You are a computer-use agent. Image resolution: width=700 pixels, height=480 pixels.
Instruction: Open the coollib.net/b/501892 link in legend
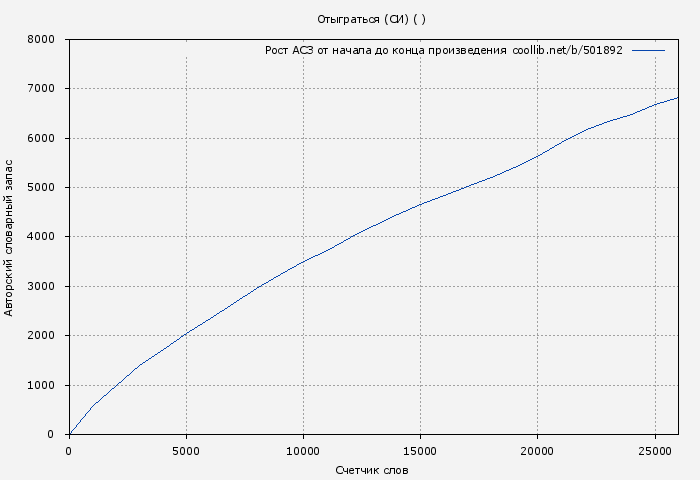567,50
